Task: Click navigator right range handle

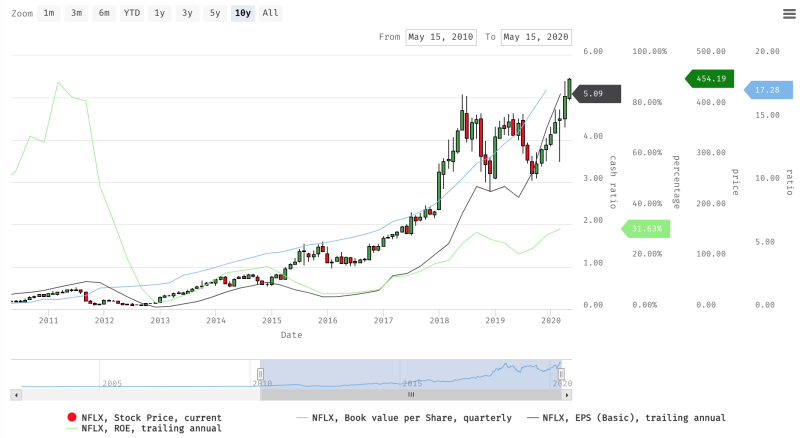Action: [561, 375]
